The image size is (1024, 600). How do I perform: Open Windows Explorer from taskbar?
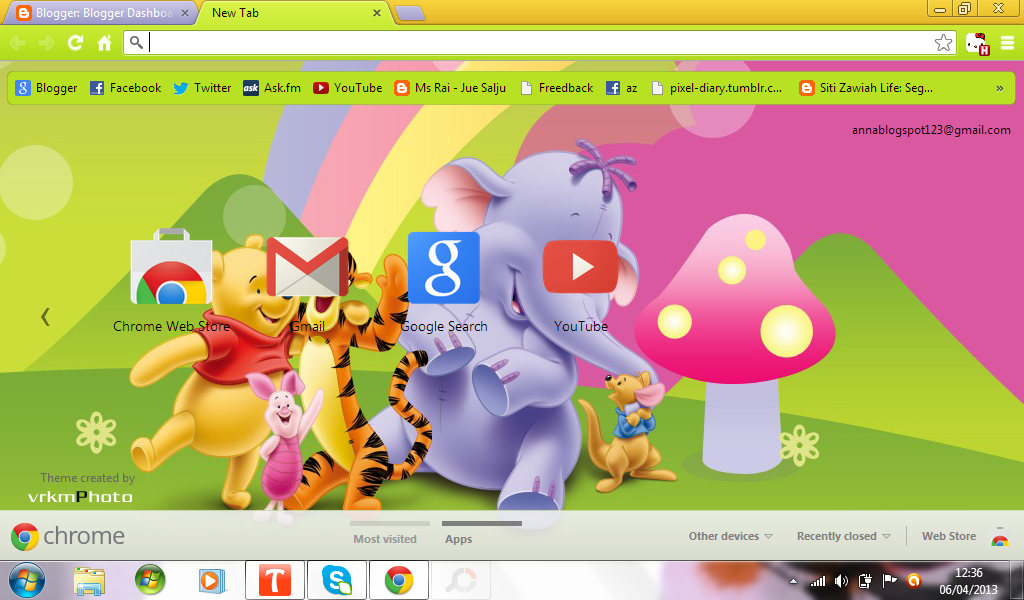tap(89, 580)
